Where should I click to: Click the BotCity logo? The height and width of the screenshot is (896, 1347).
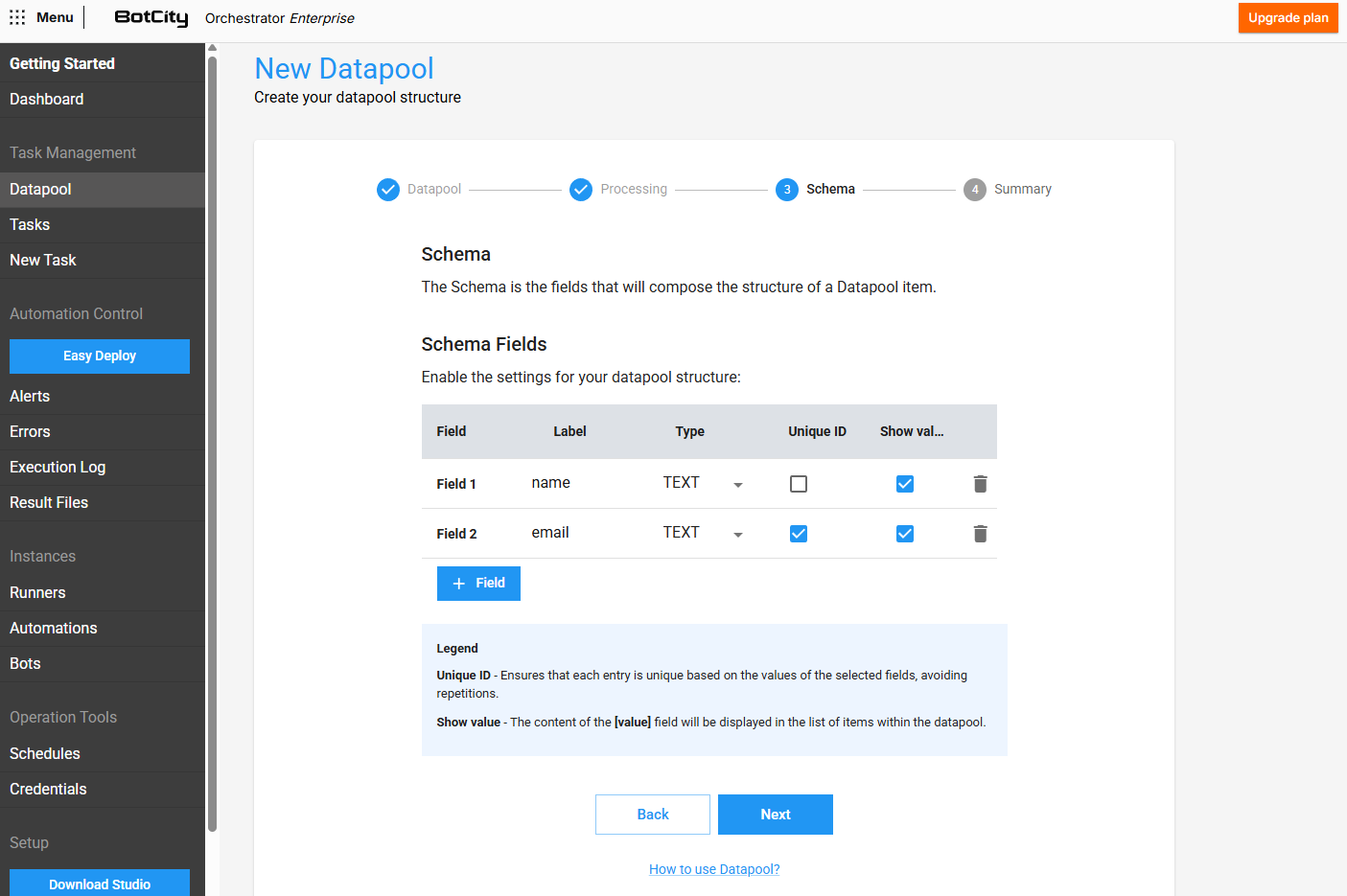point(151,17)
